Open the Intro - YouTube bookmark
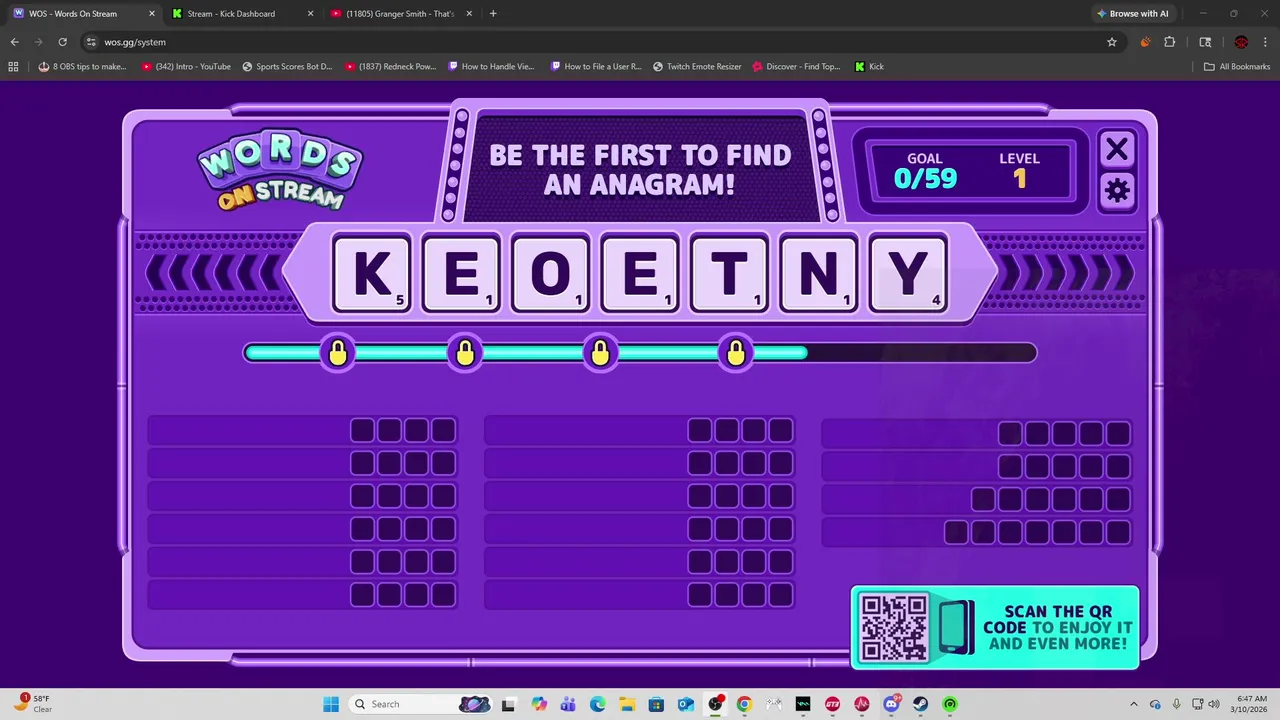Screen dimensions: 1280x720 (x=186, y=67)
